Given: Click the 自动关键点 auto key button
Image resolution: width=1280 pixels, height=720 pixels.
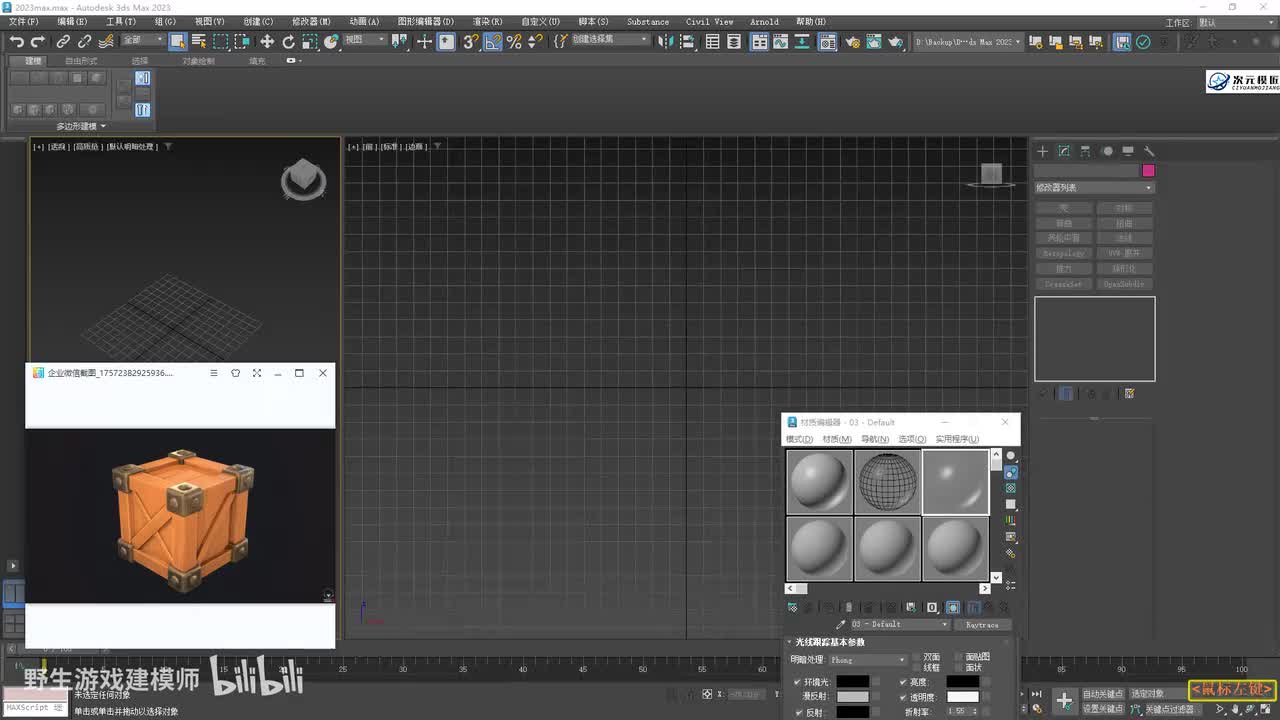Looking at the screenshot, I should click(1103, 693).
